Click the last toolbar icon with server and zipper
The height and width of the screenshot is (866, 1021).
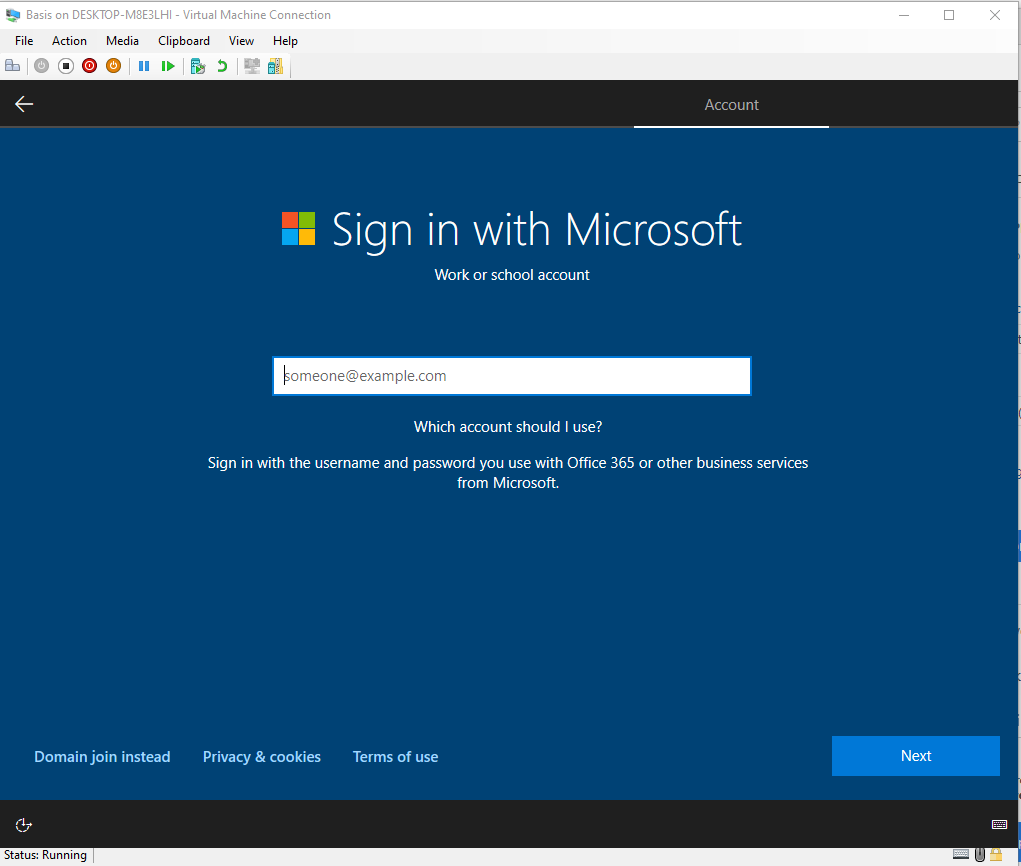(275, 66)
